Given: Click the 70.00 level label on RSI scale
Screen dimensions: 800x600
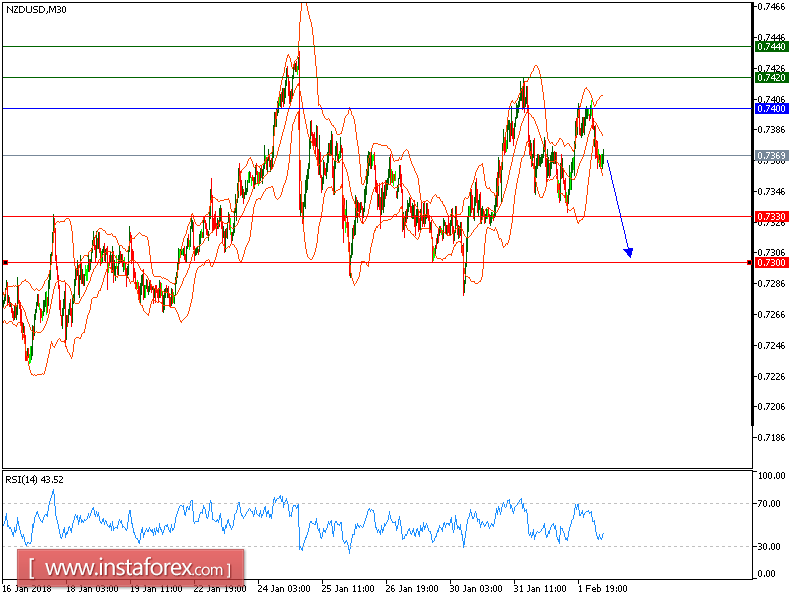Looking at the screenshot, I should (x=768, y=502).
